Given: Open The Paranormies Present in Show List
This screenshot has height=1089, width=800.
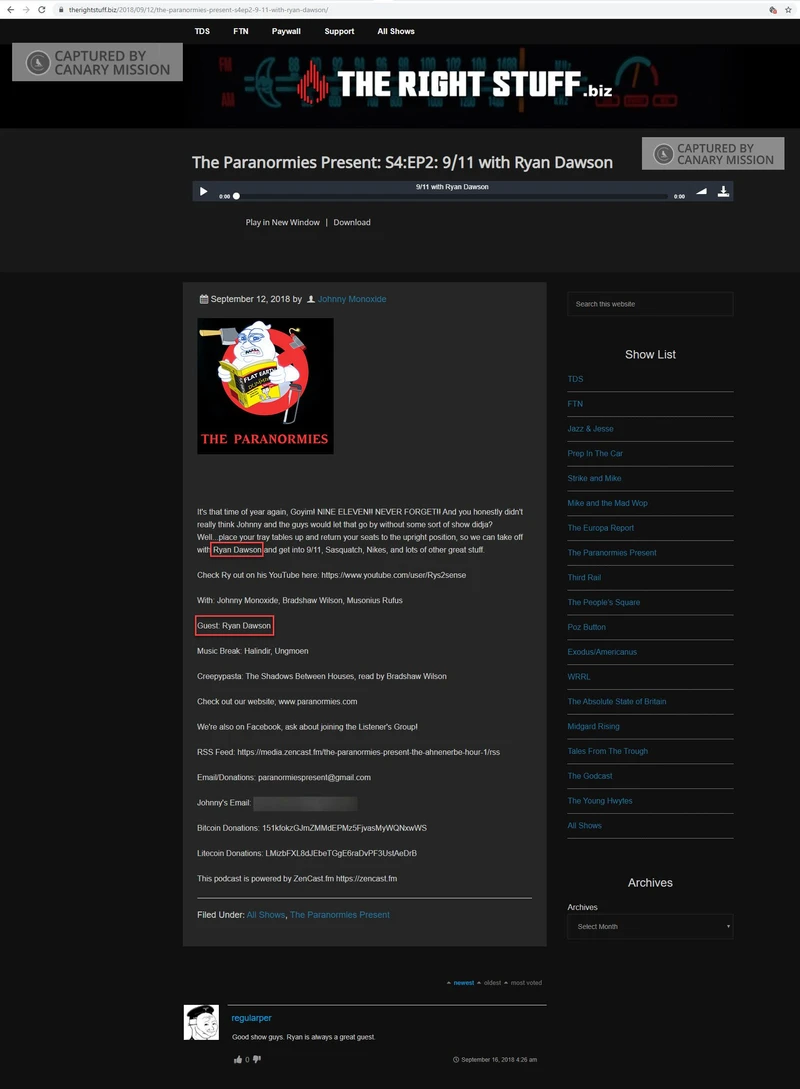Looking at the screenshot, I should click(x=612, y=553).
